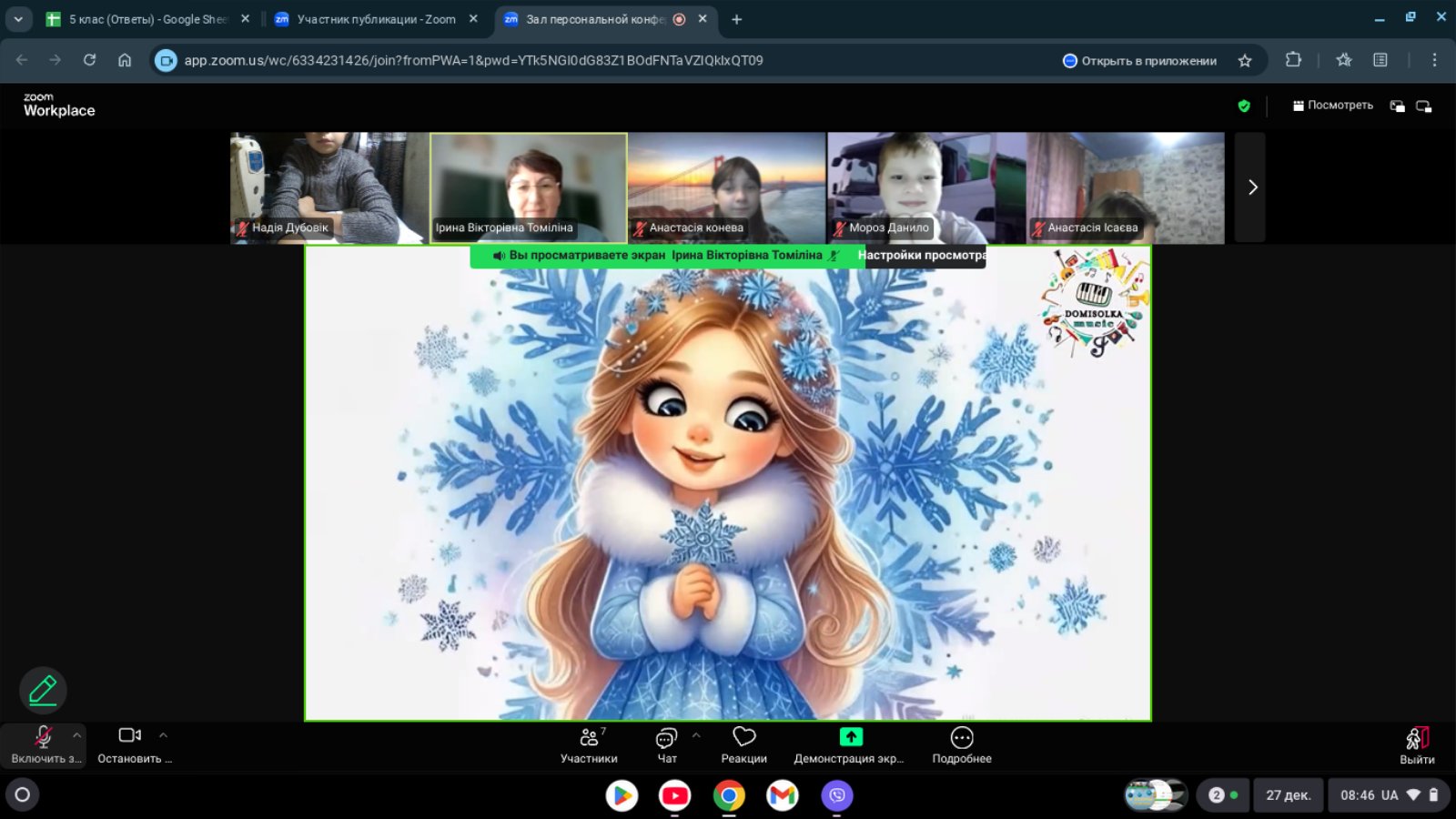Open Viber from the shelf
Screen dimensions: 1456x819
click(x=837, y=795)
